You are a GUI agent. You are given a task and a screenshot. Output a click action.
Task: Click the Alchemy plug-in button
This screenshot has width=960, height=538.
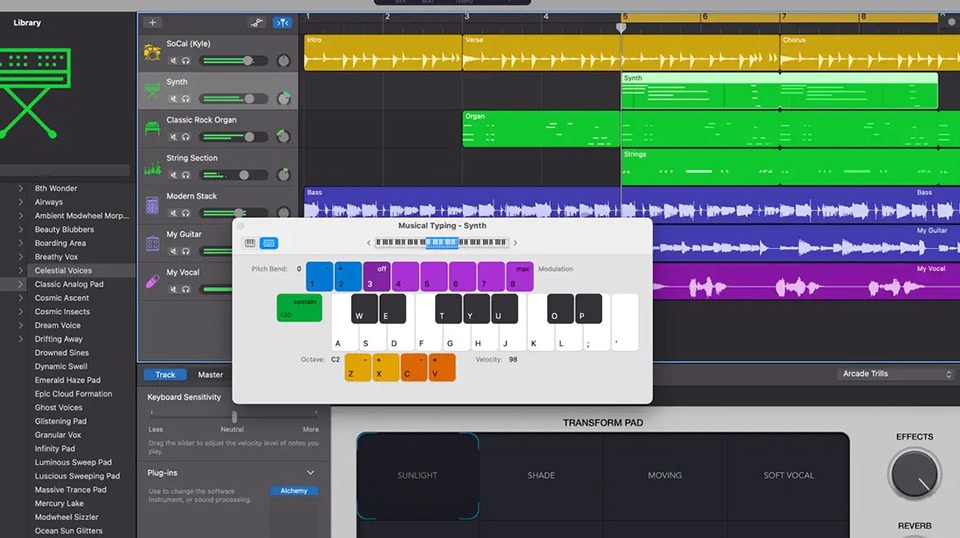click(x=294, y=491)
